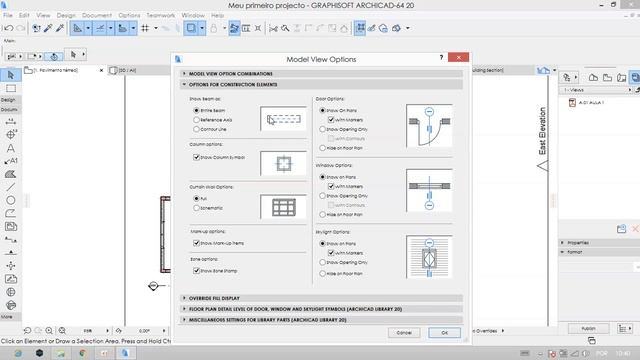Click Cancel in Model View Options
This screenshot has height=360, width=640.
(404, 333)
